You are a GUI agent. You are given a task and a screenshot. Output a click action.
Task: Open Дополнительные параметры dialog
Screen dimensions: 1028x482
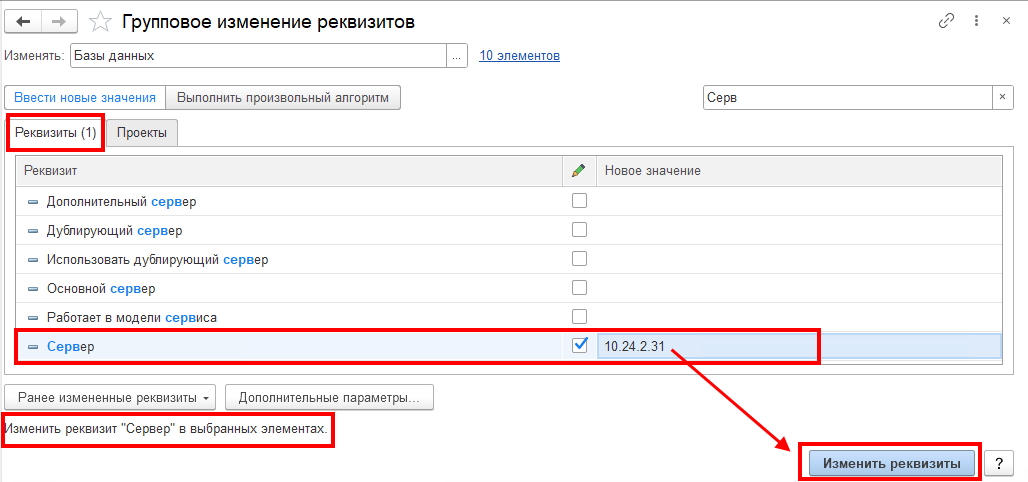(329, 397)
